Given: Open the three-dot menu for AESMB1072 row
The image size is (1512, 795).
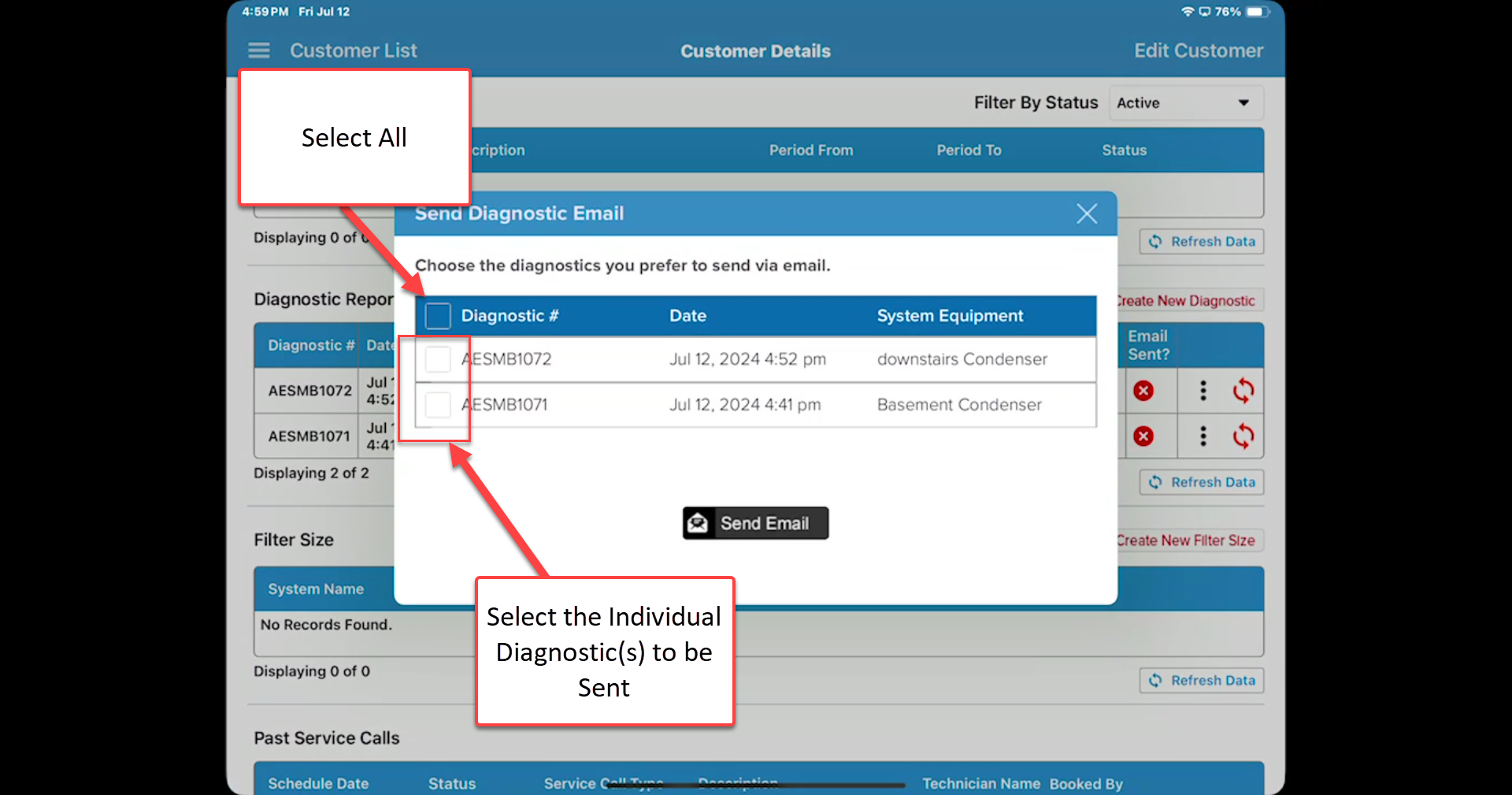Looking at the screenshot, I should 1203,391.
